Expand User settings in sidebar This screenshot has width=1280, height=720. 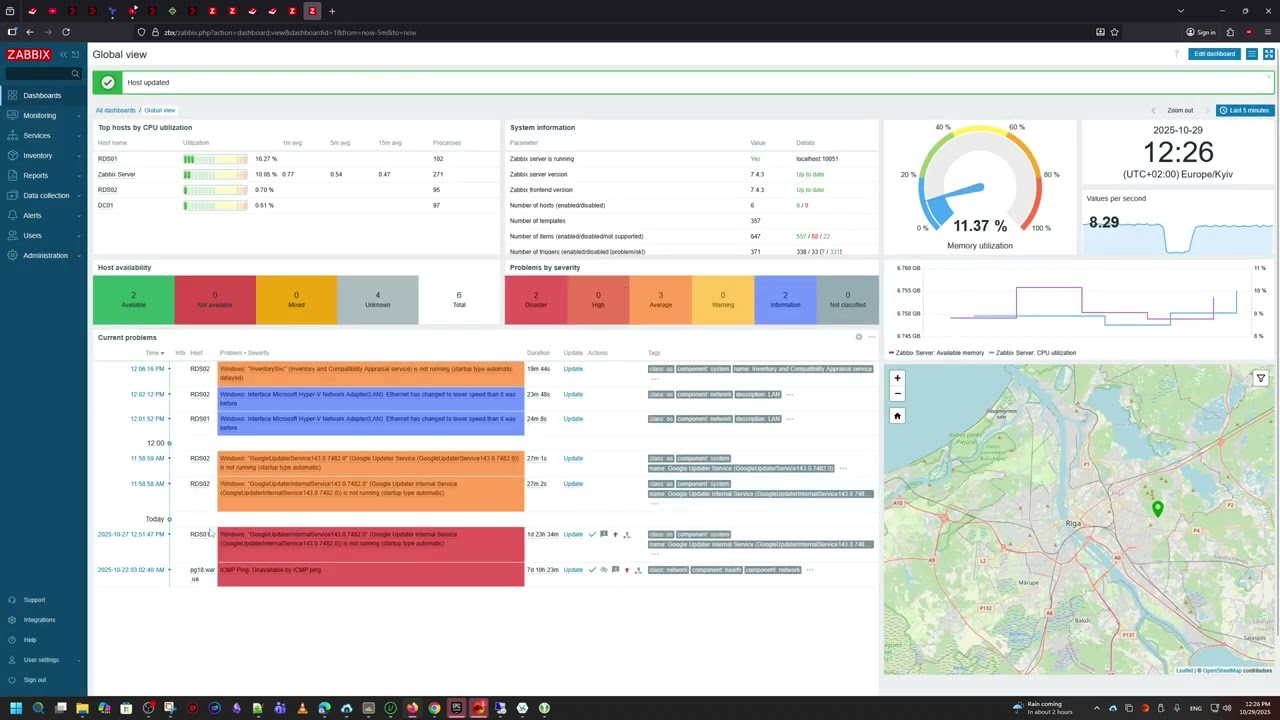(x=41, y=660)
